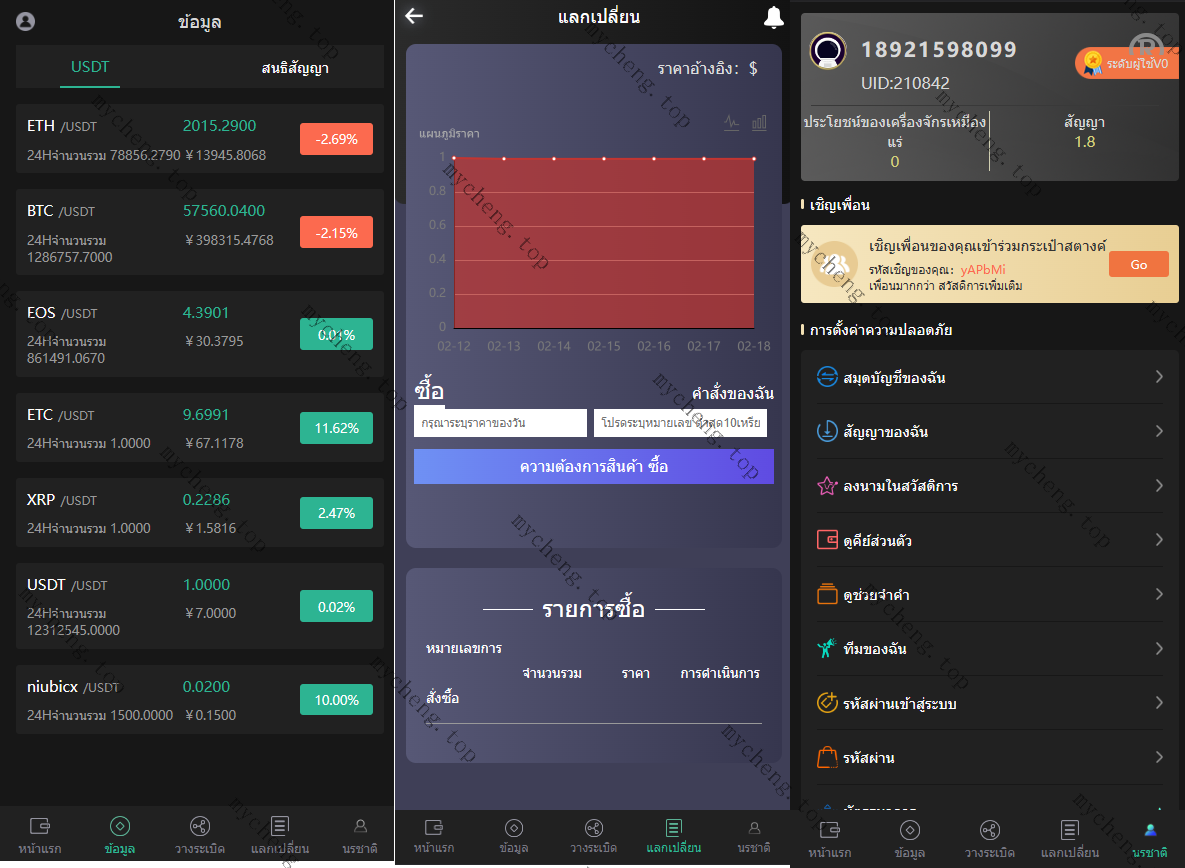Click the astronaut avatar next to 18921598099
Viewport: 1185px width, 868px height.
pos(828,51)
